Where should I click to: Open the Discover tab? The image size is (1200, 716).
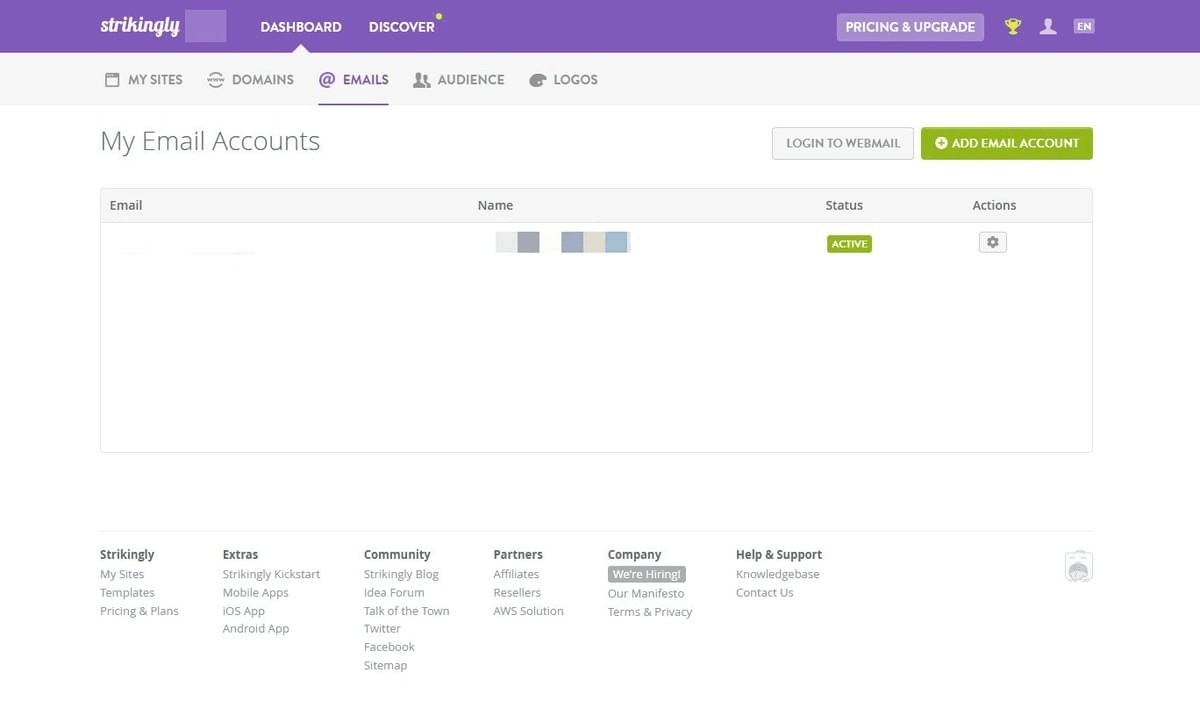point(402,27)
